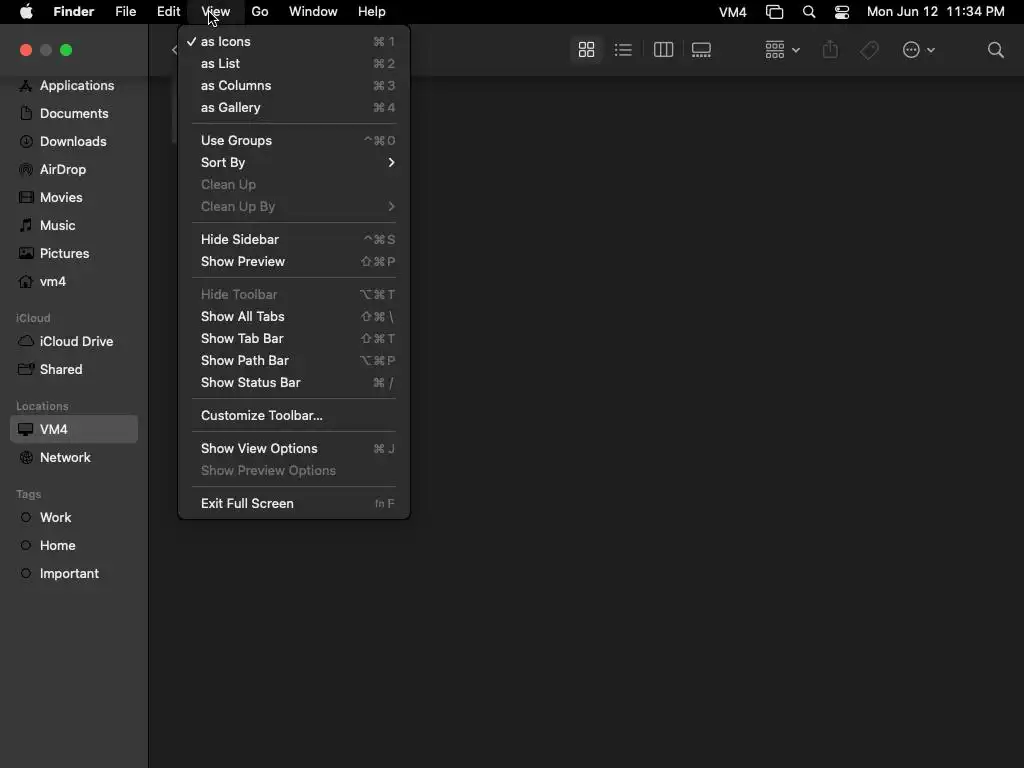Choose 'as Columns' view option
The image size is (1024, 768).
pyautogui.click(x=294, y=86)
